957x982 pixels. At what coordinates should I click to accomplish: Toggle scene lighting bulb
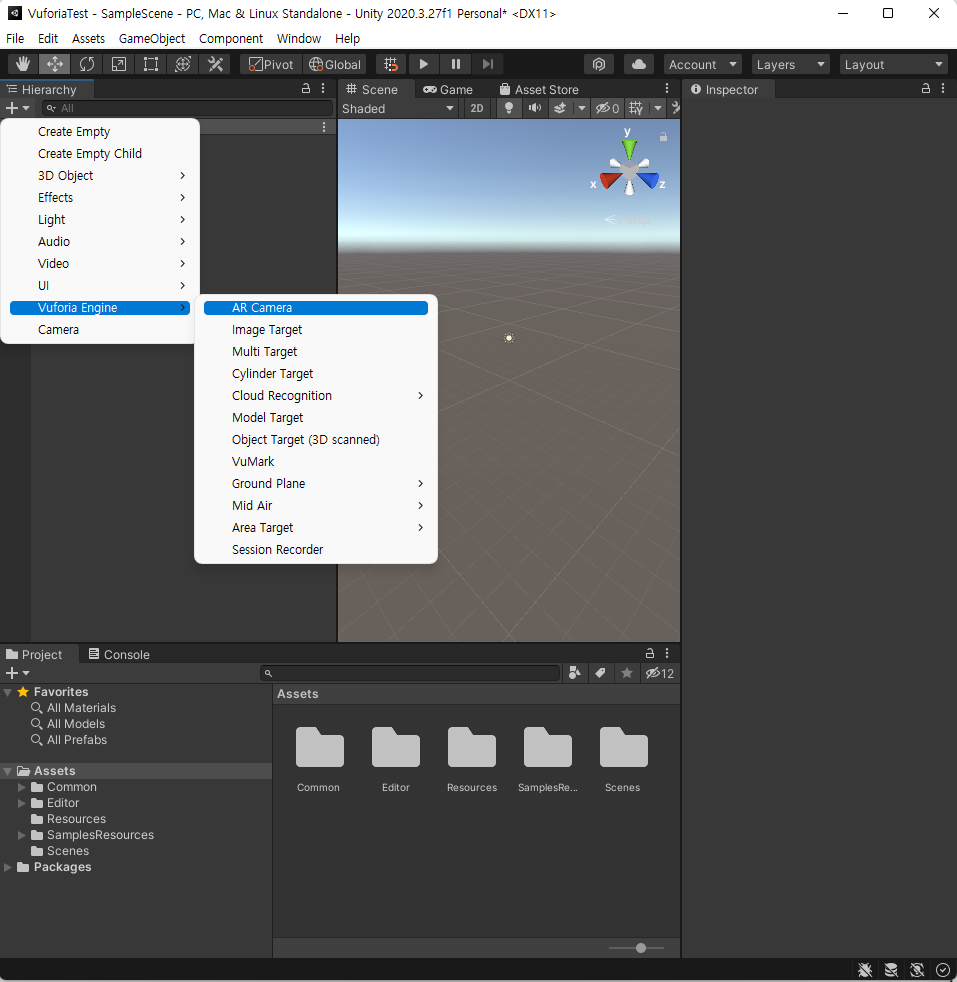[509, 108]
